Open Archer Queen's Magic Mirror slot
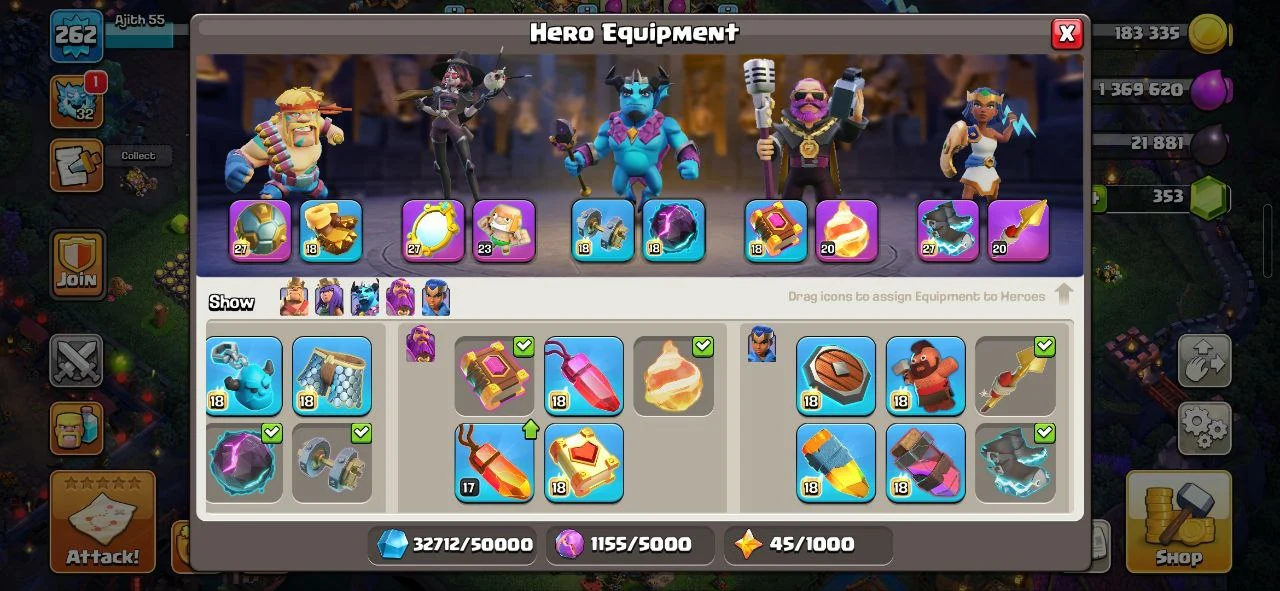1280x591 pixels. [x=433, y=231]
